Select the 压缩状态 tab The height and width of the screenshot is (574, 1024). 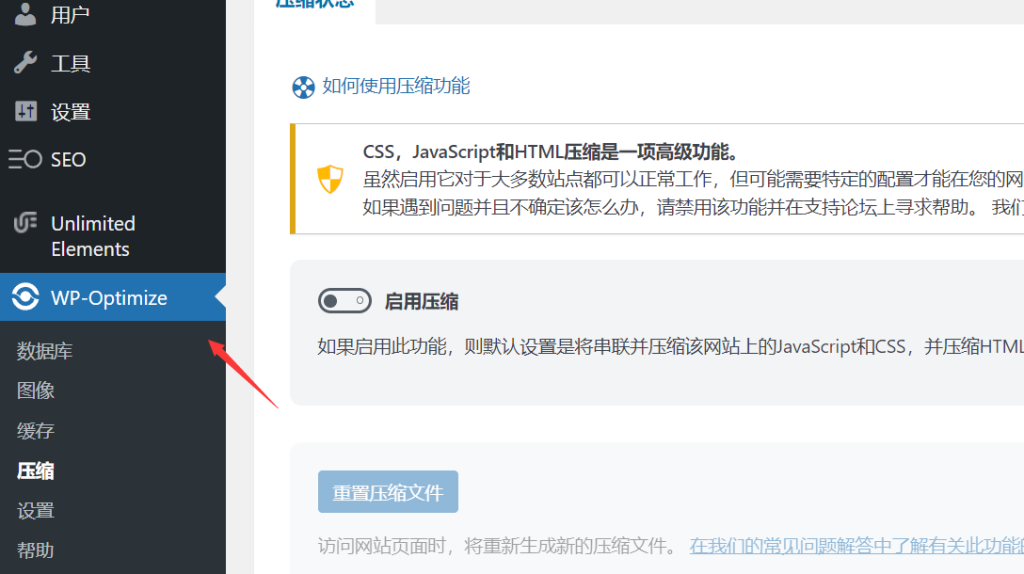(315, 5)
